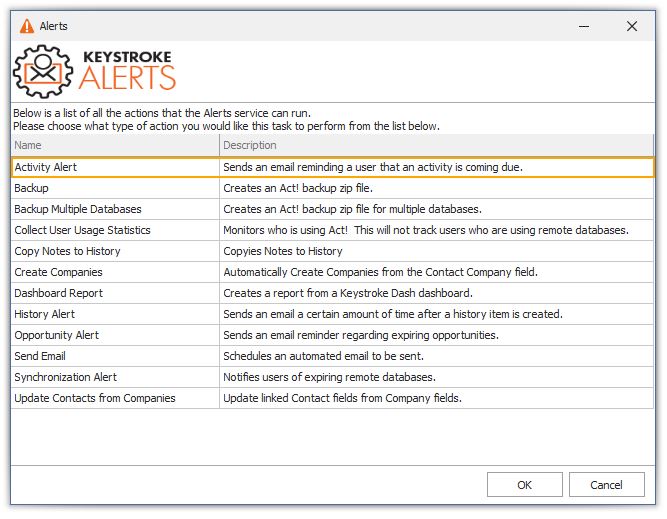Choose the Synchronization Alert row
The height and width of the screenshot is (519, 667).
pyautogui.click(x=332, y=377)
